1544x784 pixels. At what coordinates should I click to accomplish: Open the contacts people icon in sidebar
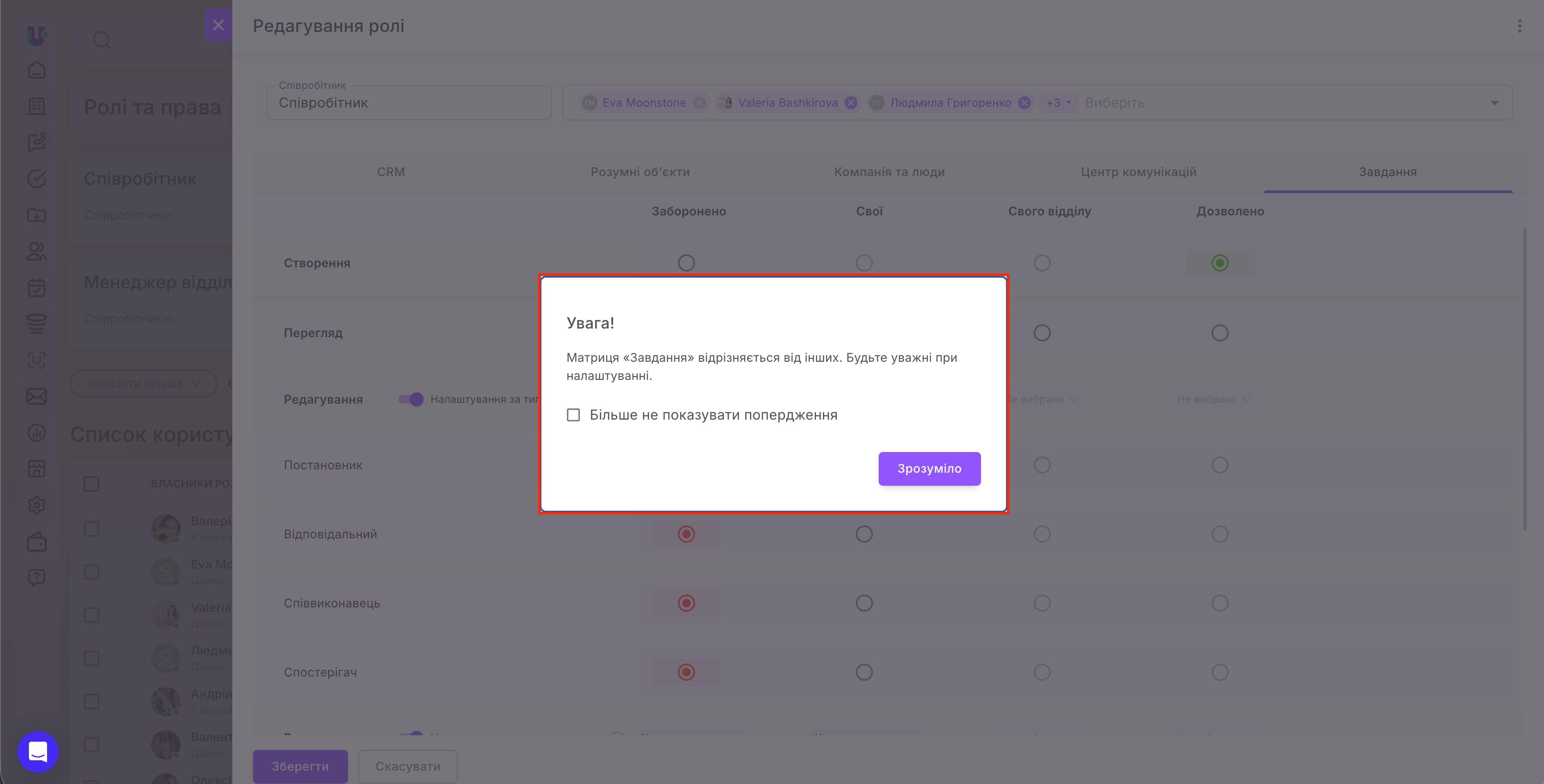37,251
